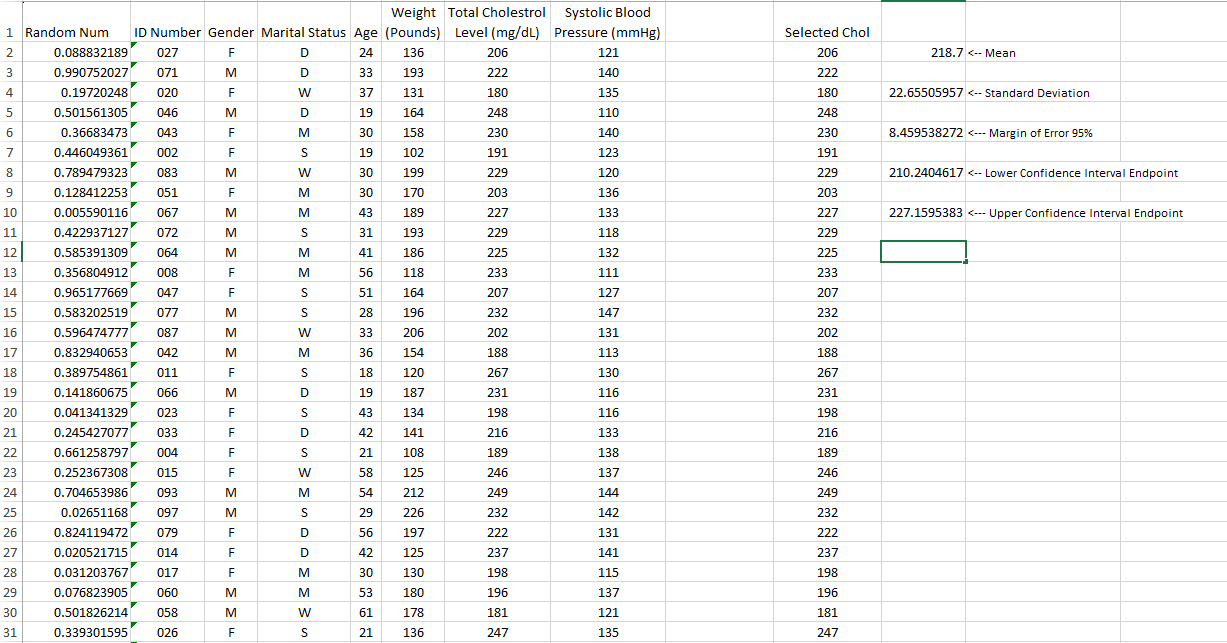Viewport: 1227px width, 643px height.
Task: Select the "Selected Chol" header cell
Action: pos(827,22)
